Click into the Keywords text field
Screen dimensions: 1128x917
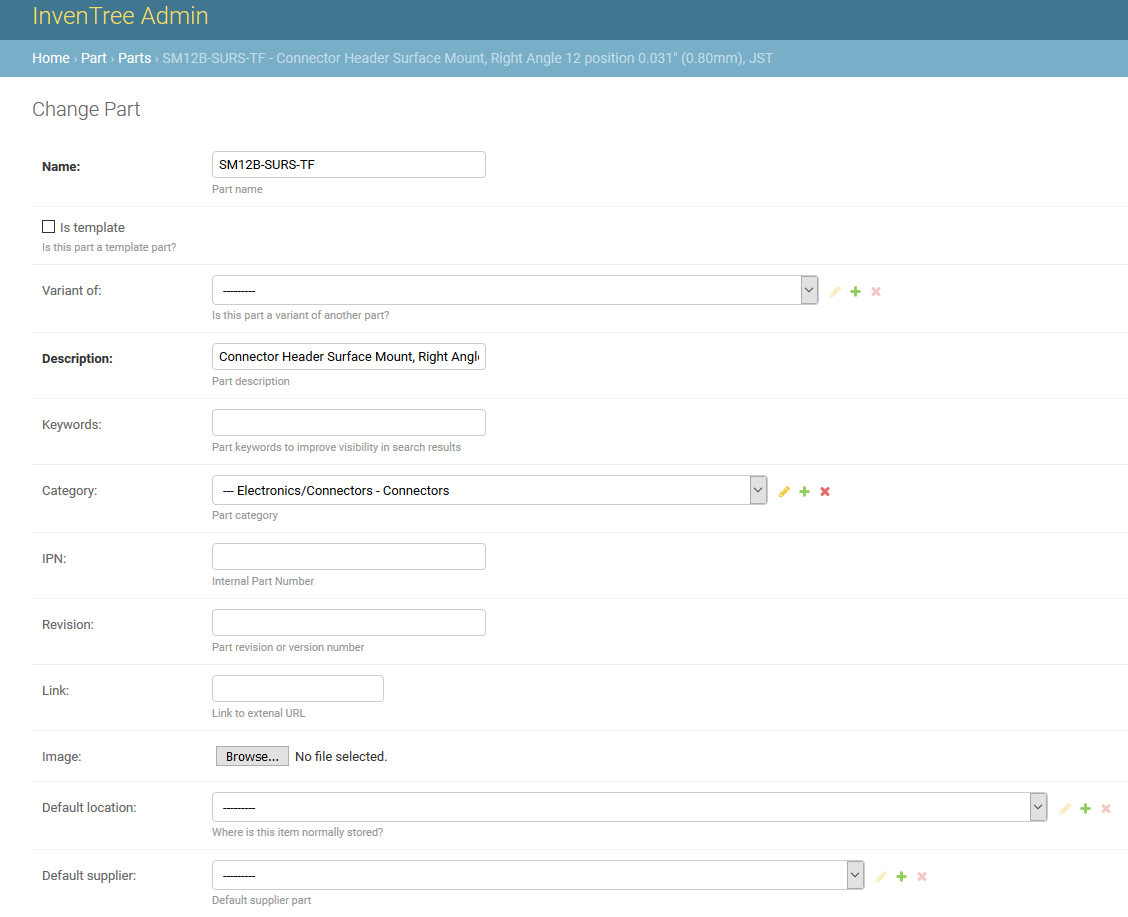[x=348, y=422]
